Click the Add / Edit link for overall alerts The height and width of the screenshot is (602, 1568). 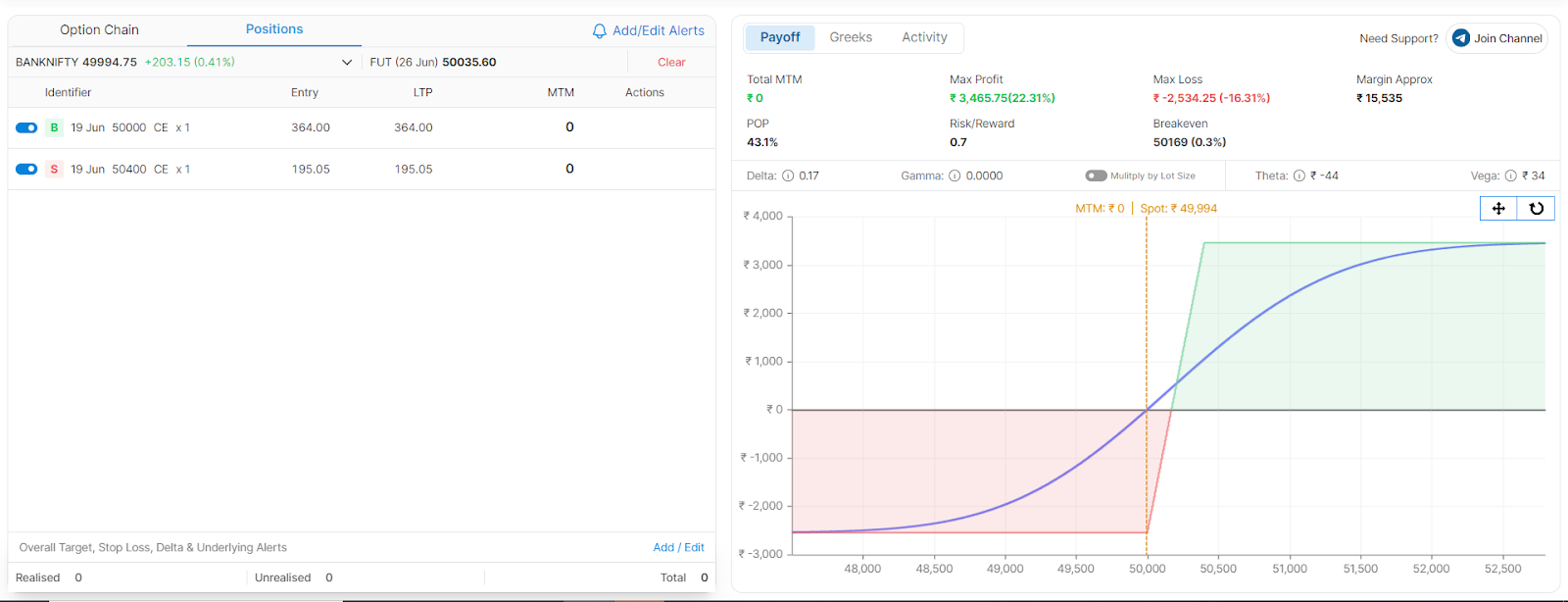click(x=678, y=548)
